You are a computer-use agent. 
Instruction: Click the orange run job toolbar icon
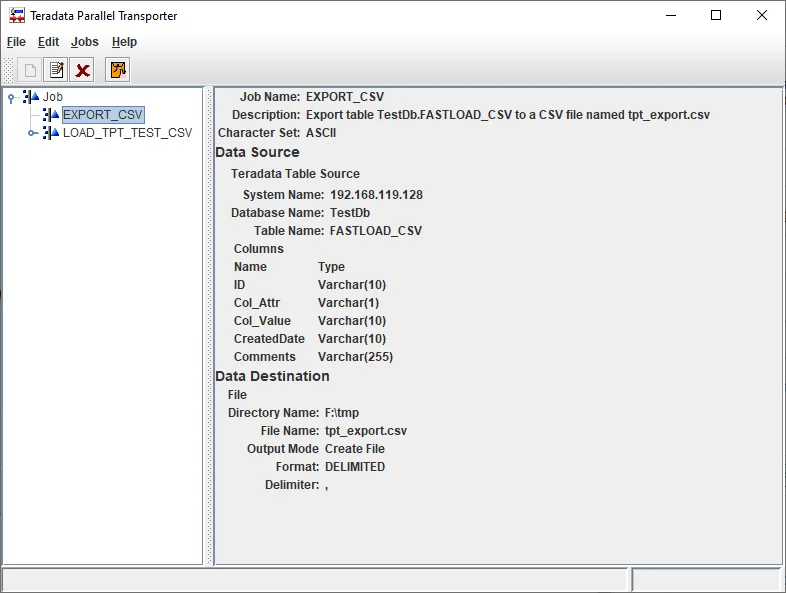[118, 70]
